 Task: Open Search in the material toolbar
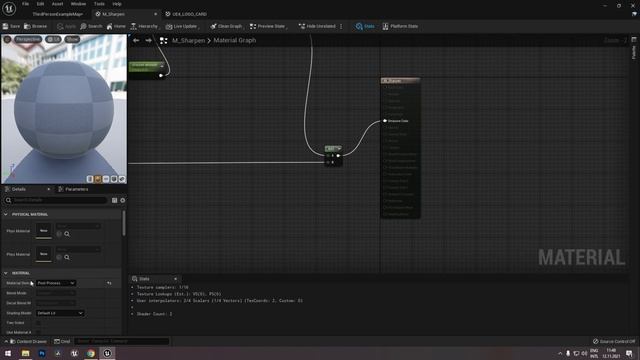point(91,26)
